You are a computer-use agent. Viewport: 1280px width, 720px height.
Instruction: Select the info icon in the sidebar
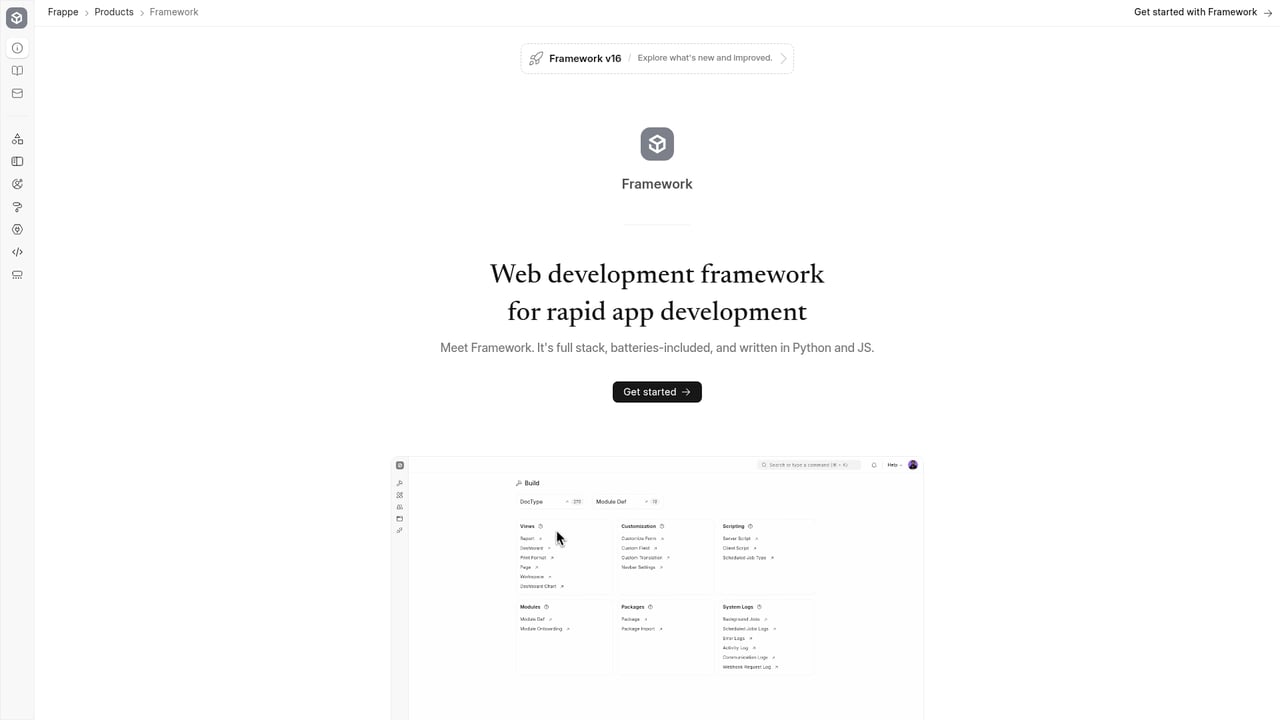click(17, 47)
